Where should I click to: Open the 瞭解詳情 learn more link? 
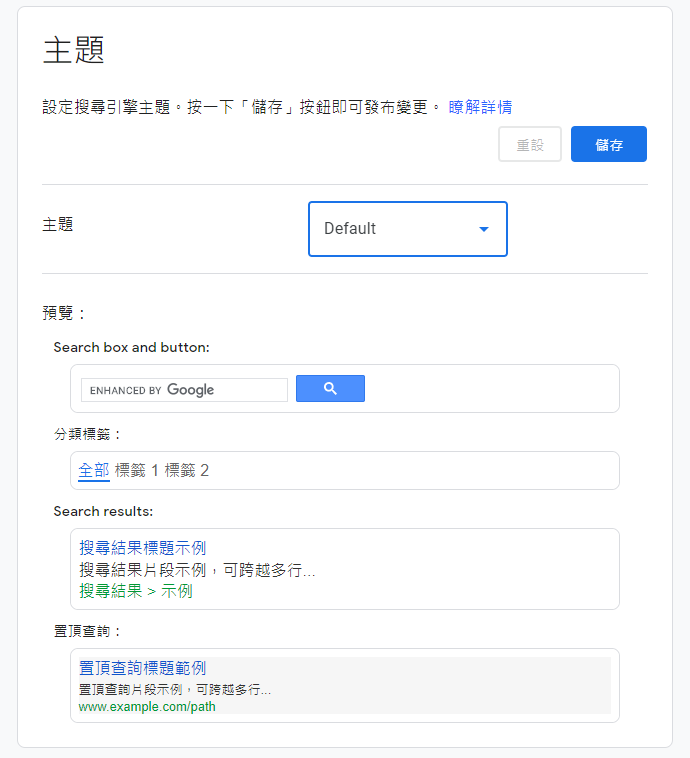click(x=480, y=107)
